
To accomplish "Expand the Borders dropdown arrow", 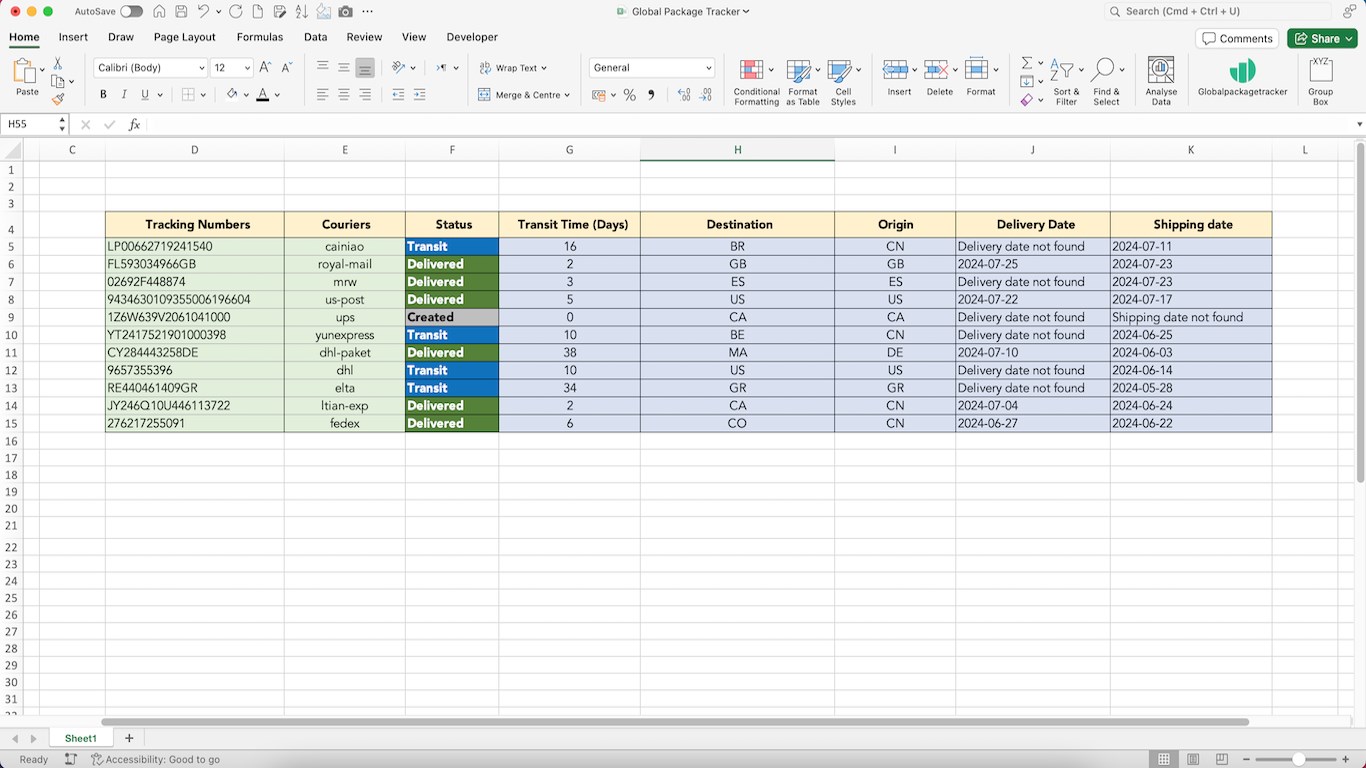I will coord(203,95).
